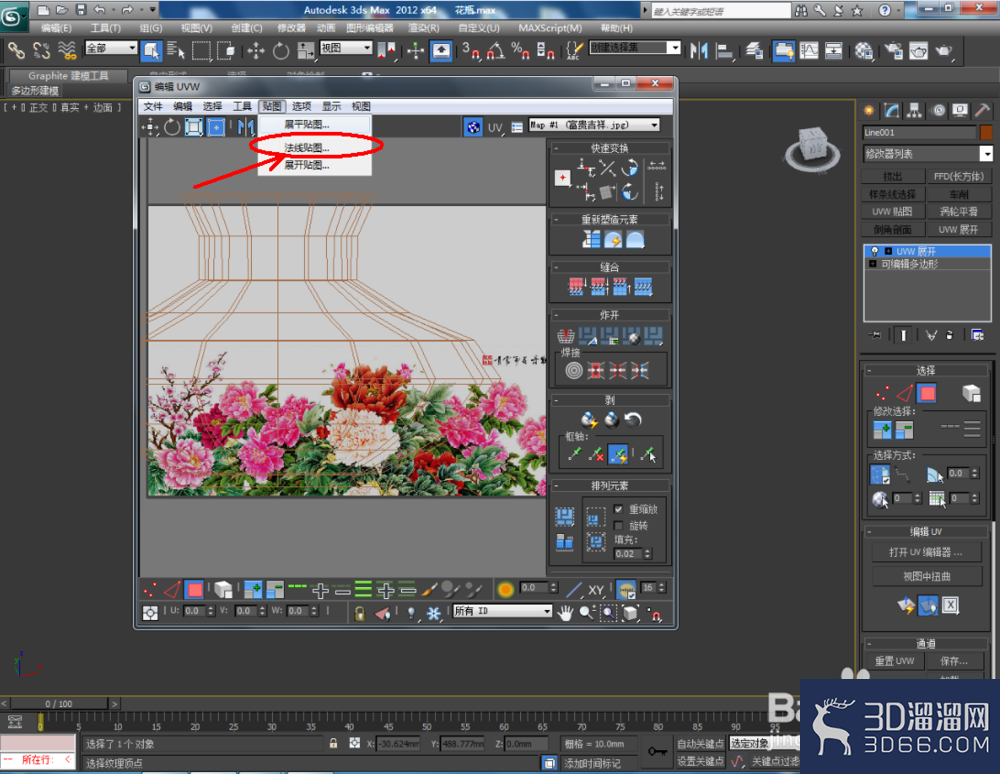1000x774 pixels.
Task: Click the 打开 UV 编辑器 button
Action: (927, 552)
